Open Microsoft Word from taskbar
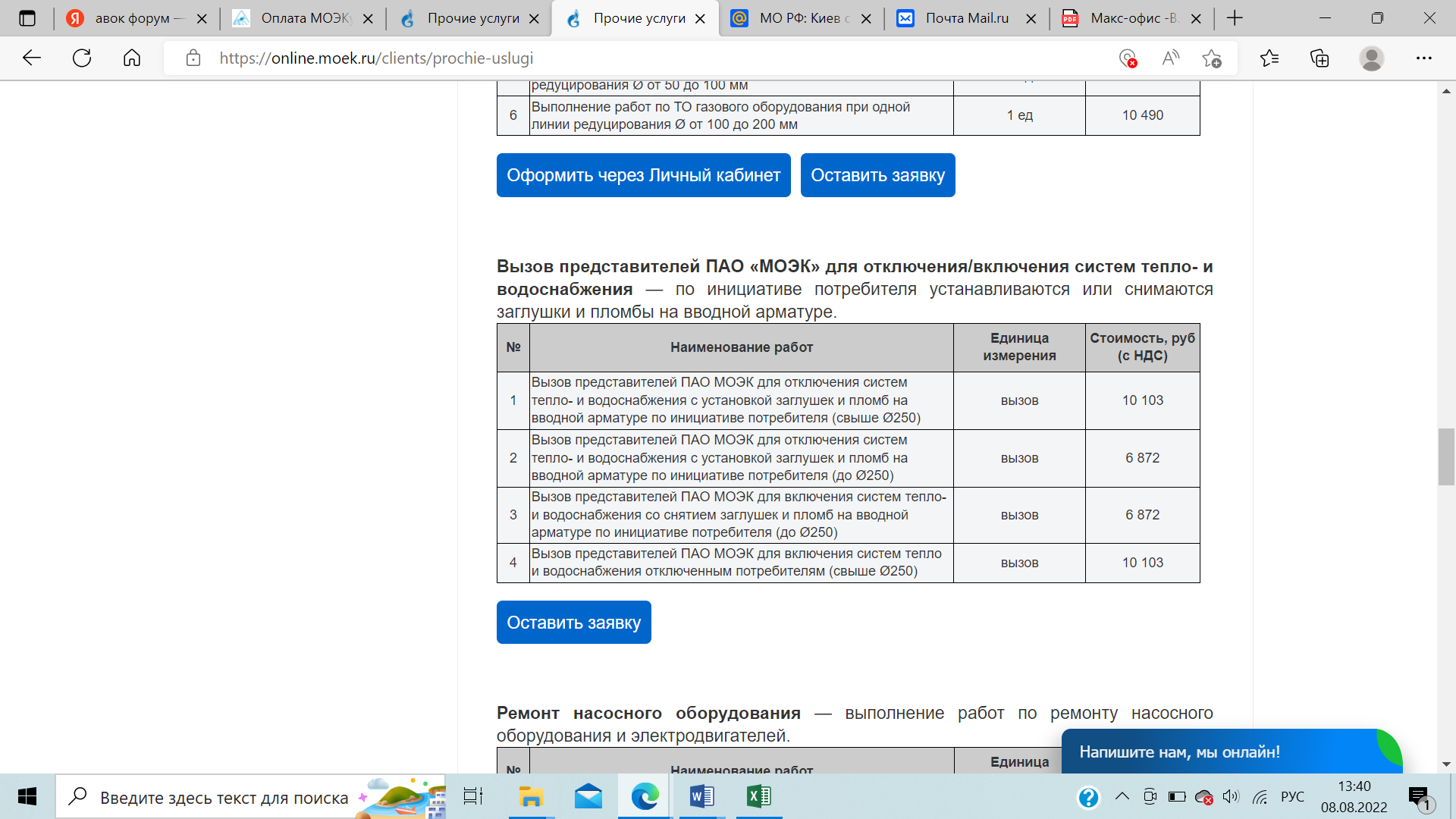The width and height of the screenshot is (1456, 819). pos(701,796)
